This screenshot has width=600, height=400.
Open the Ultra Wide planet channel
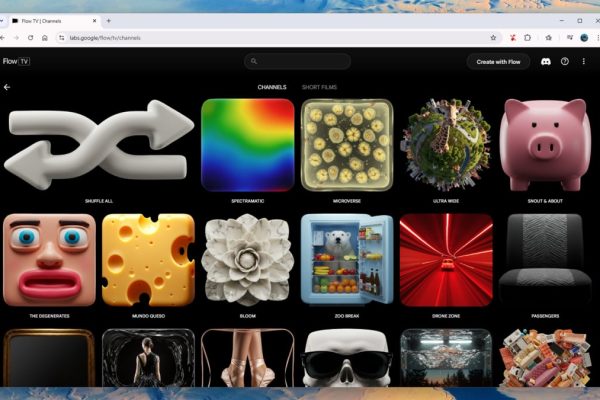coord(446,145)
